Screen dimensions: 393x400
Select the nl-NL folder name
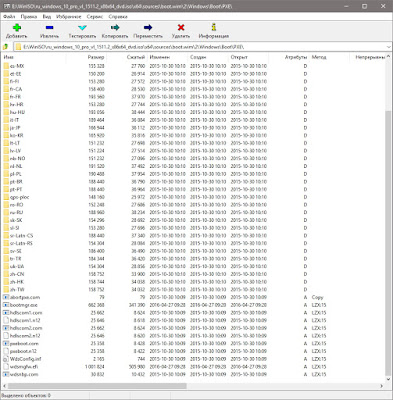(16, 166)
